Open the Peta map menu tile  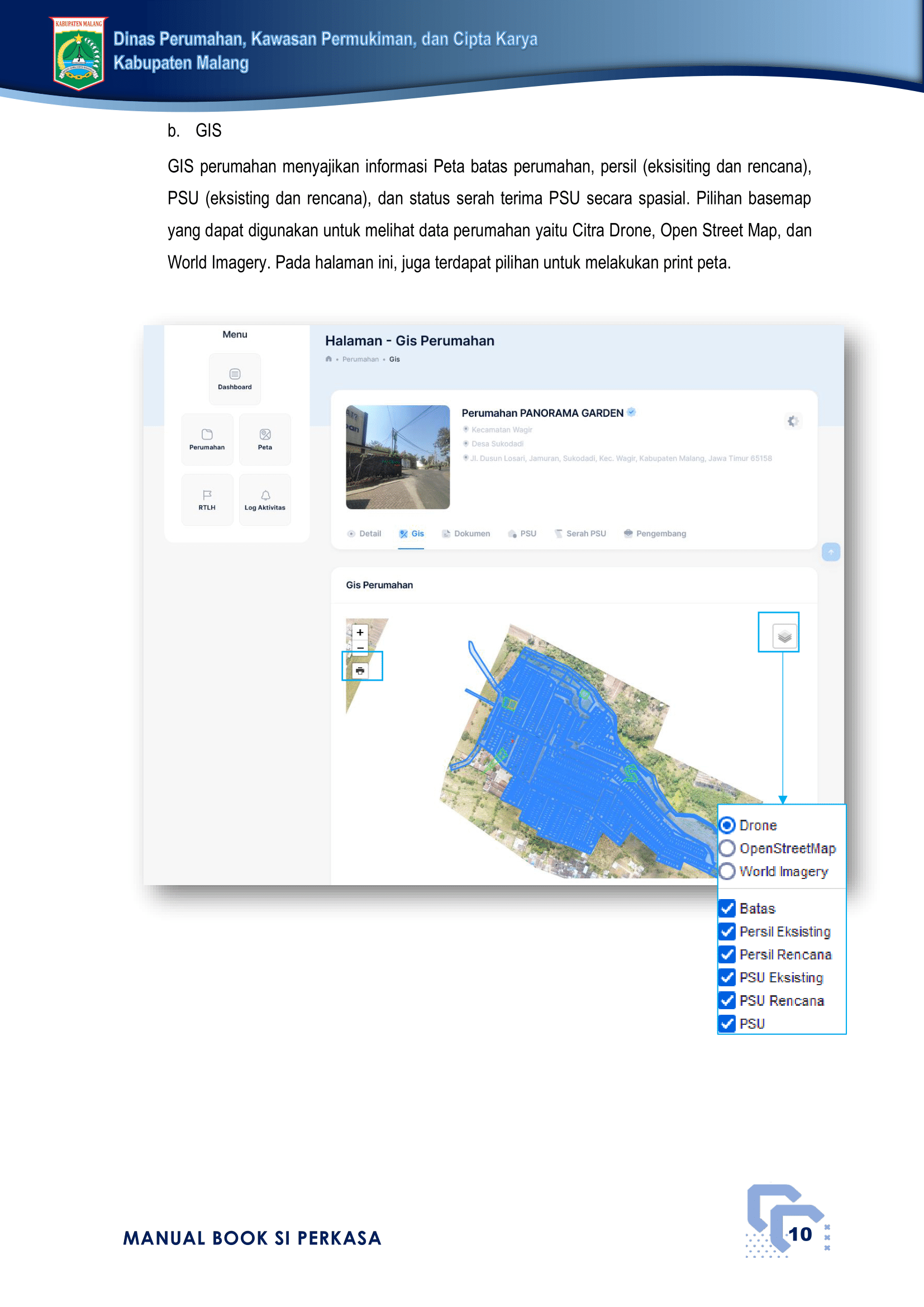(265, 439)
